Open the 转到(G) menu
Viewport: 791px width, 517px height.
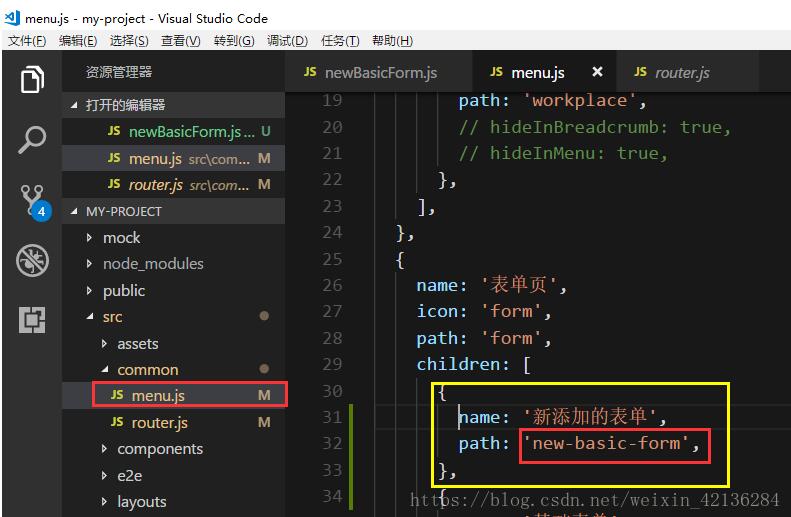(x=234, y=40)
